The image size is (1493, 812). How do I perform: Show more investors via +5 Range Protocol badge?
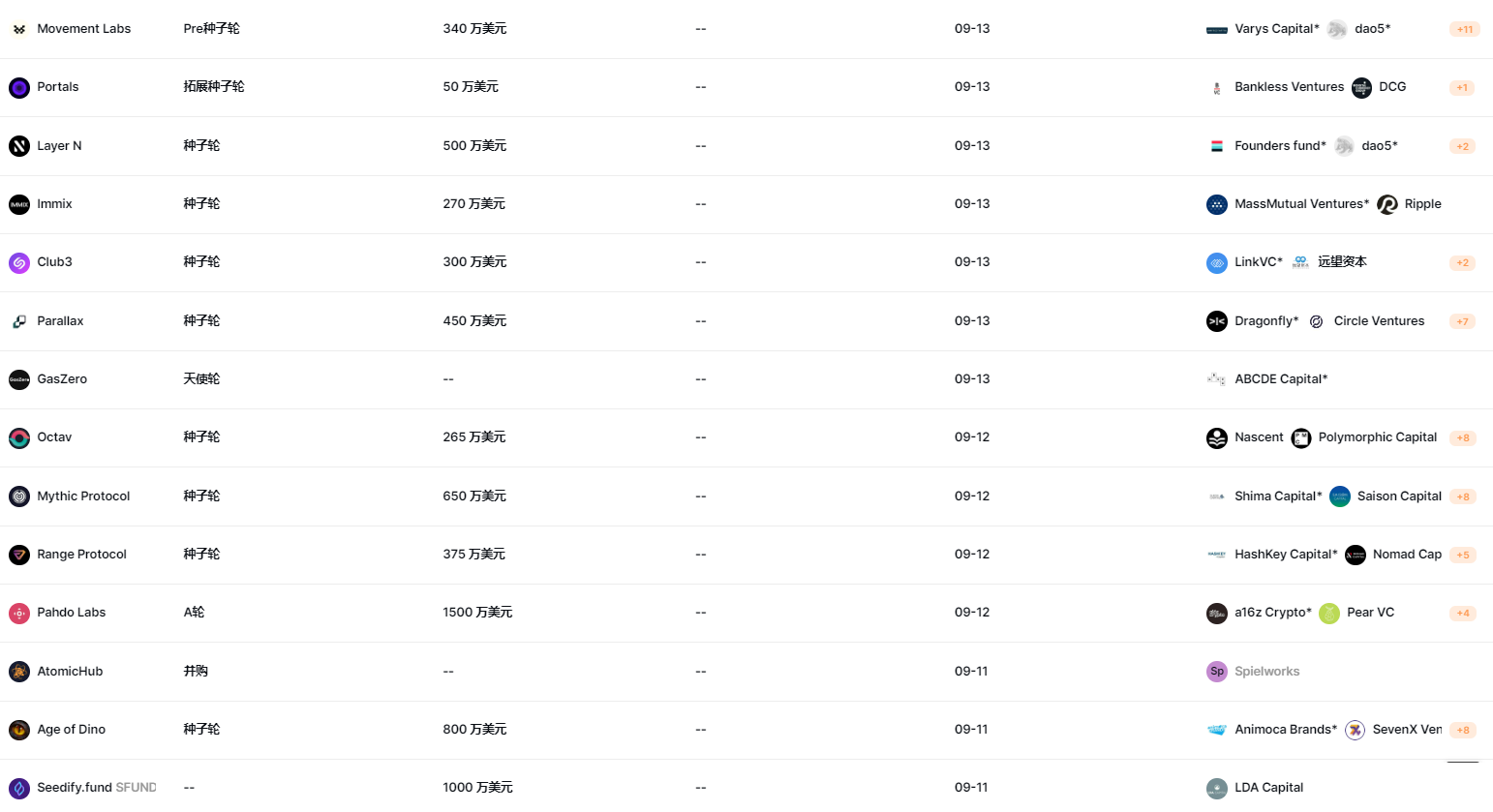pos(1462,555)
